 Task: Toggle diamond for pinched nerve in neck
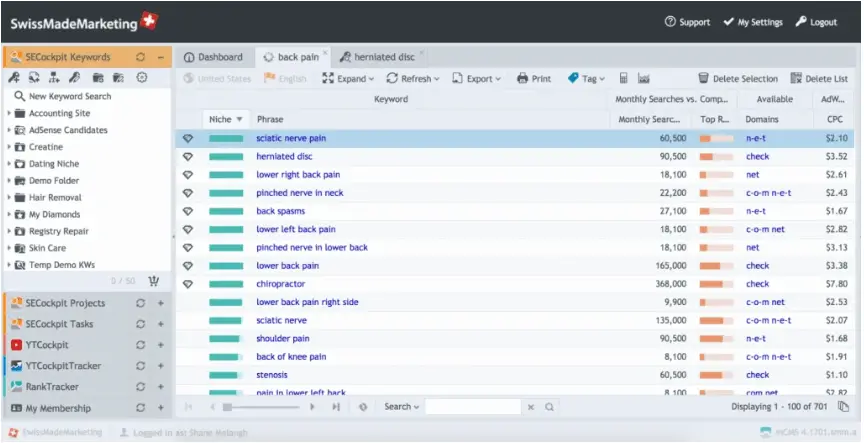pos(188,193)
